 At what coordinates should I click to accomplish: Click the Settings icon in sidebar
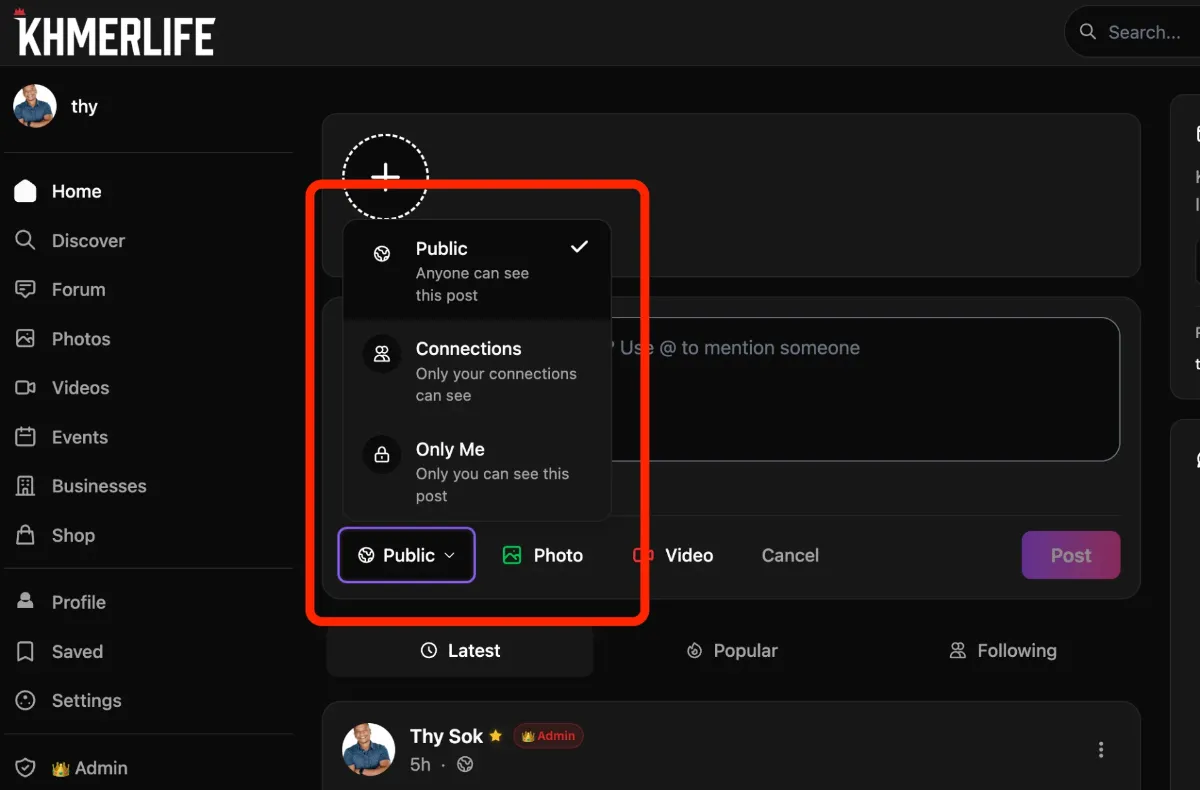click(x=26, y=700)
